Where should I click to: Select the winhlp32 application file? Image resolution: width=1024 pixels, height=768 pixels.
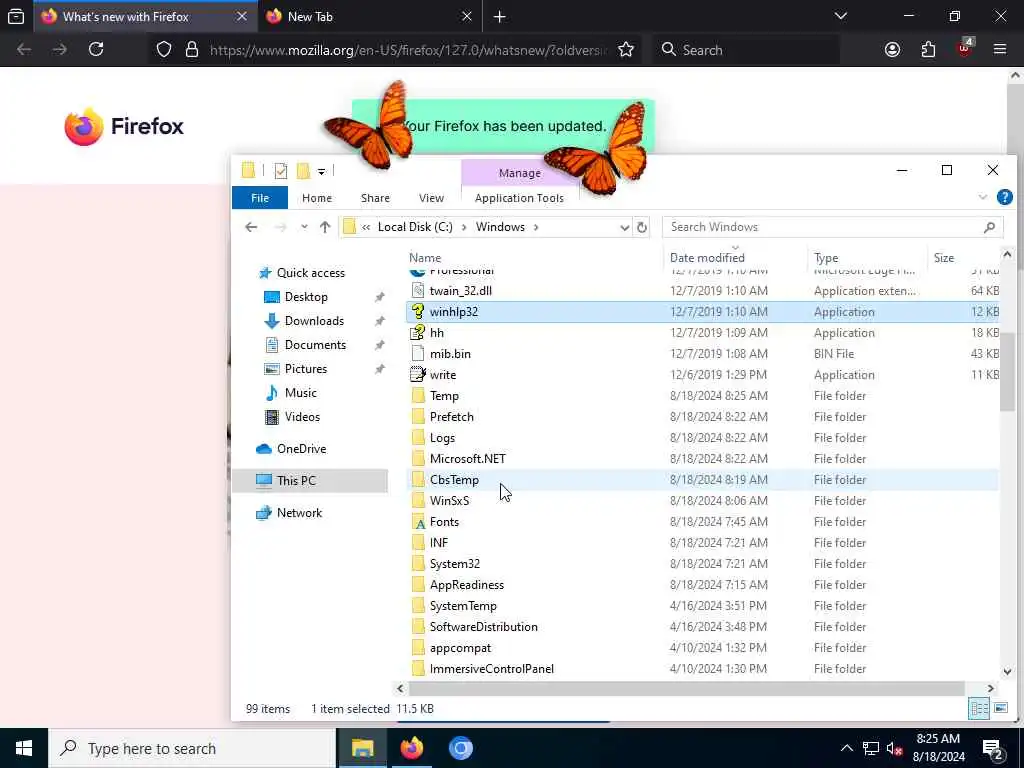(x=702, y=312)
